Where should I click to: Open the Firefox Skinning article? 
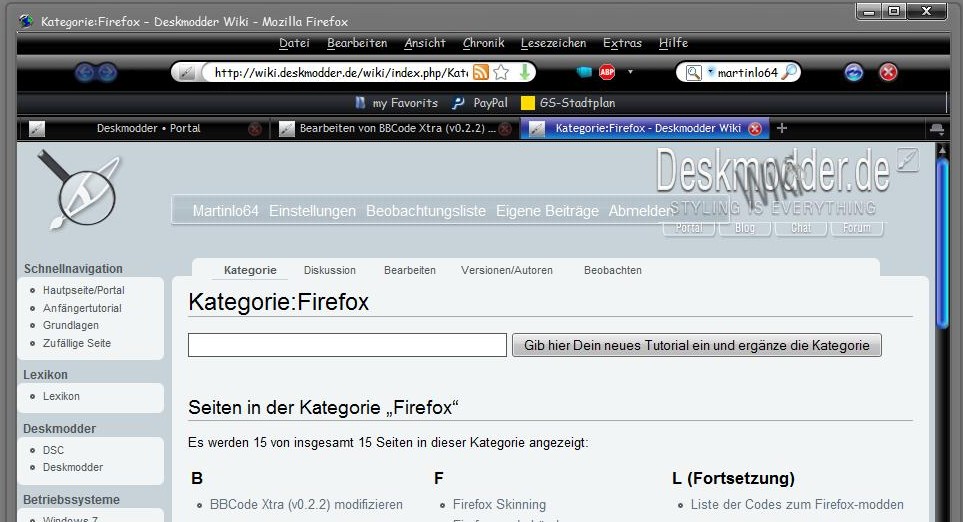499,505
